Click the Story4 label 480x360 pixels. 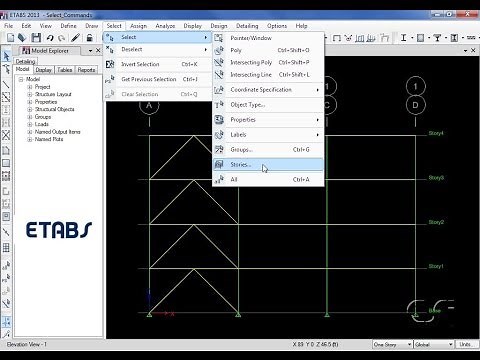[x=436, y=133]
